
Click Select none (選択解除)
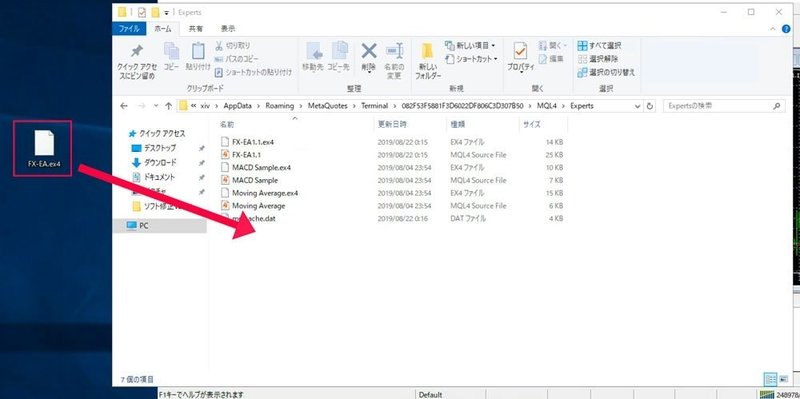pyautogui.click(x=597, y=59)
